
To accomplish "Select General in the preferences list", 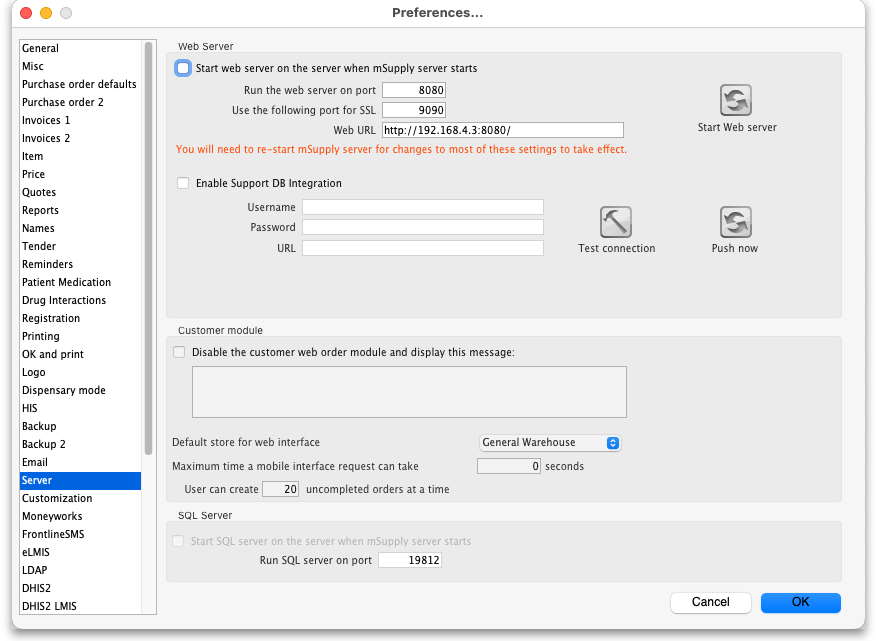I will pos(41,48).
